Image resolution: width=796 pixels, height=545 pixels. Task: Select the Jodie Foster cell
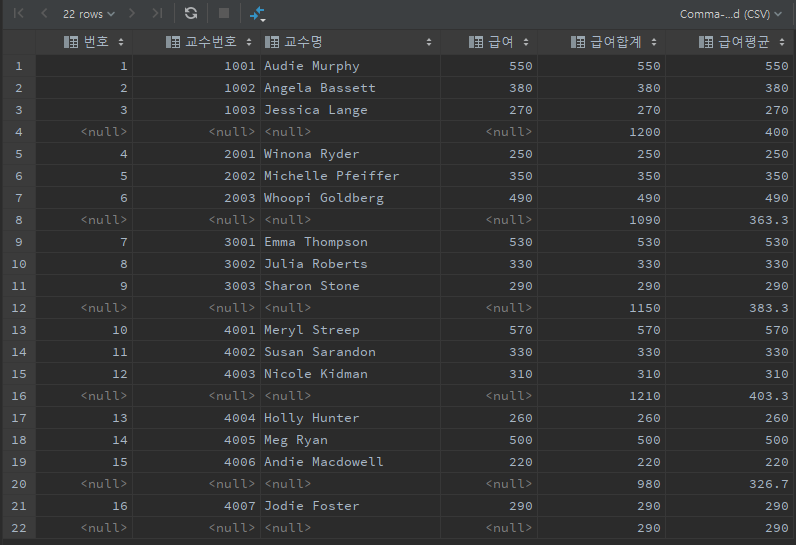tap(350, 506)
